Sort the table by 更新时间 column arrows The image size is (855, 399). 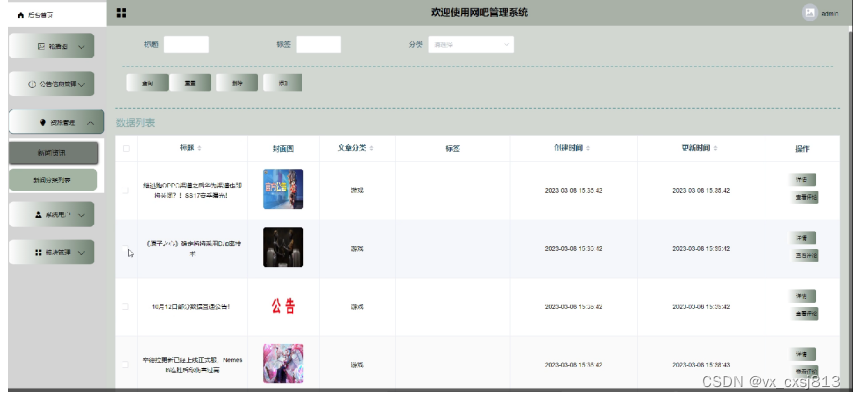click(715, 148)
